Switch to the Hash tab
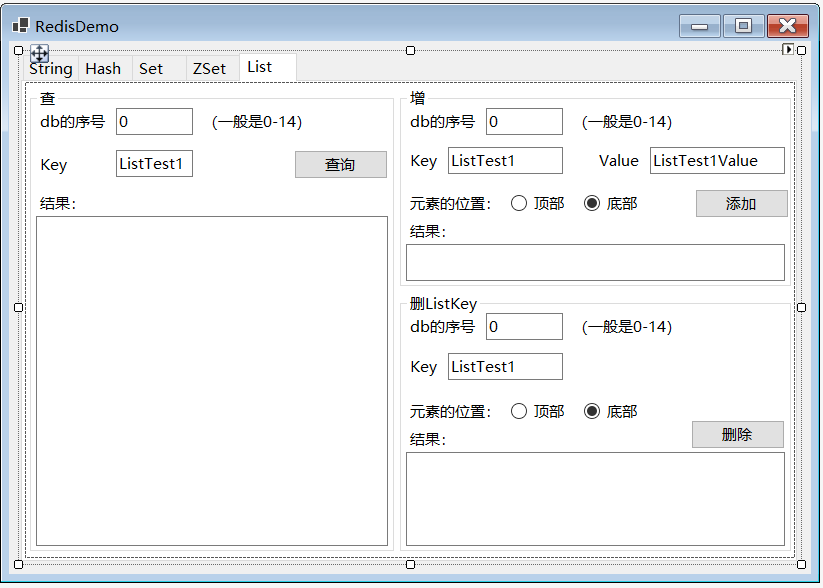 click(103, 69)
